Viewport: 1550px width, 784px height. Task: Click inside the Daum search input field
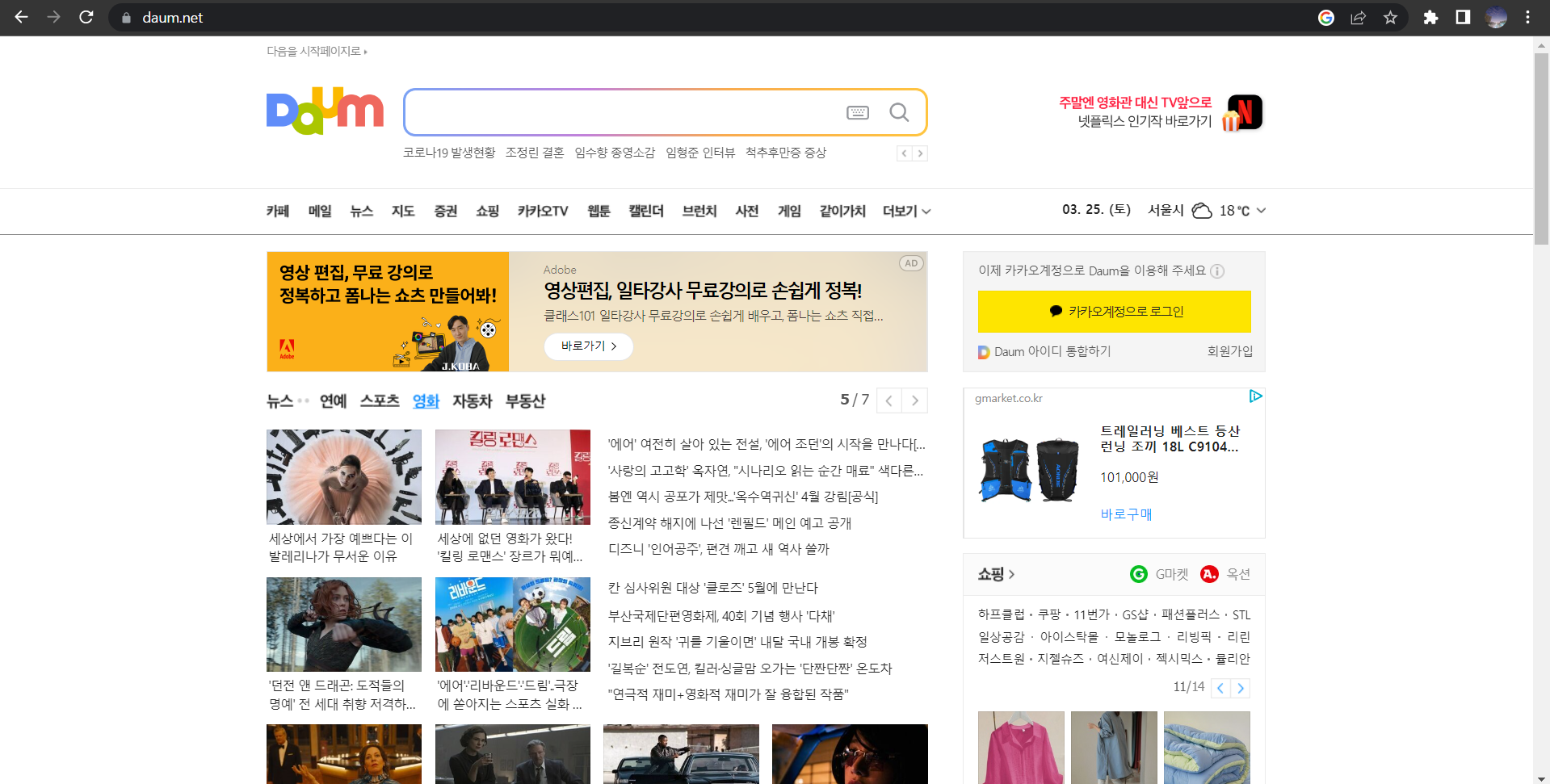622,112
